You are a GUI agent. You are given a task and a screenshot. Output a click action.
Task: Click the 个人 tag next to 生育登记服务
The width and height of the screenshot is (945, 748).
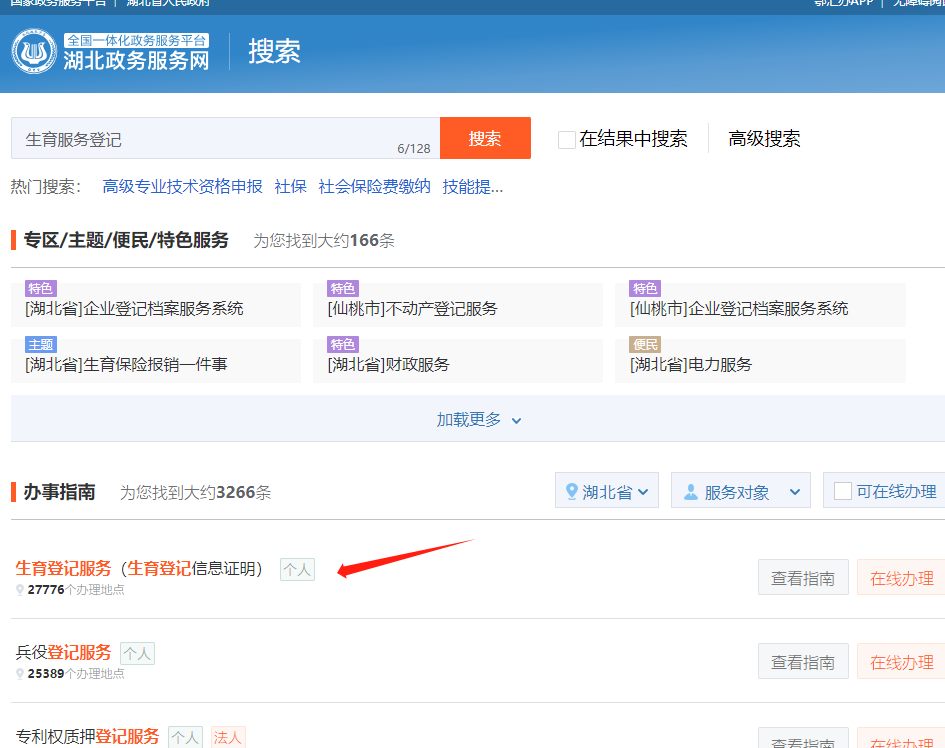point(297,569)
